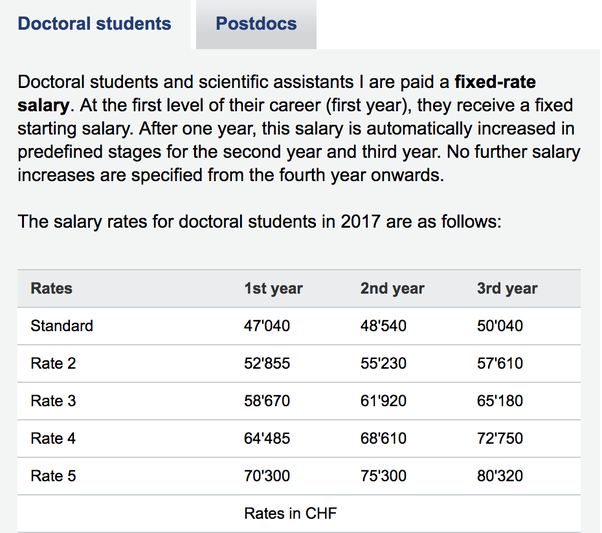The image size is (602, 533).
Task: Click the 'Rates' column header
Action: pyautogui.click(x=52, y=288)
